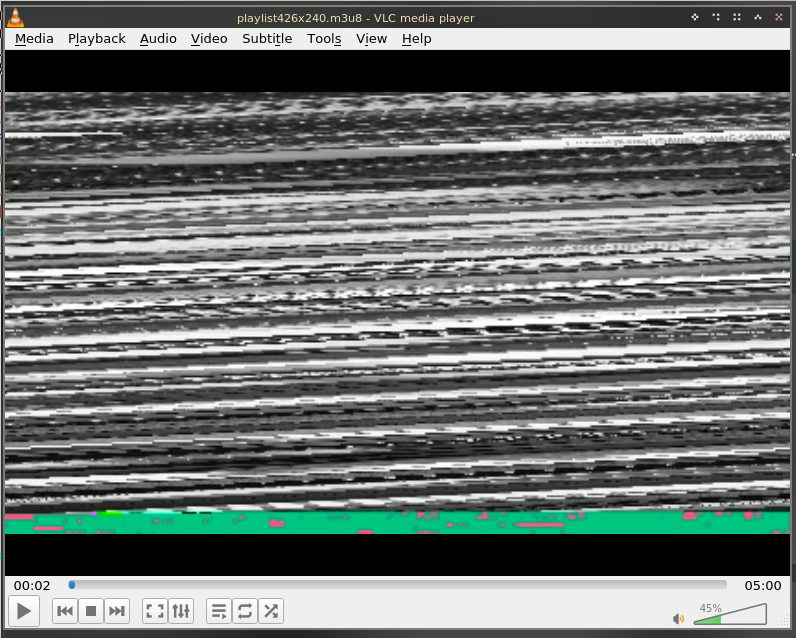
Task: Toggle fullscreen video mode
Action: [155, 611]
